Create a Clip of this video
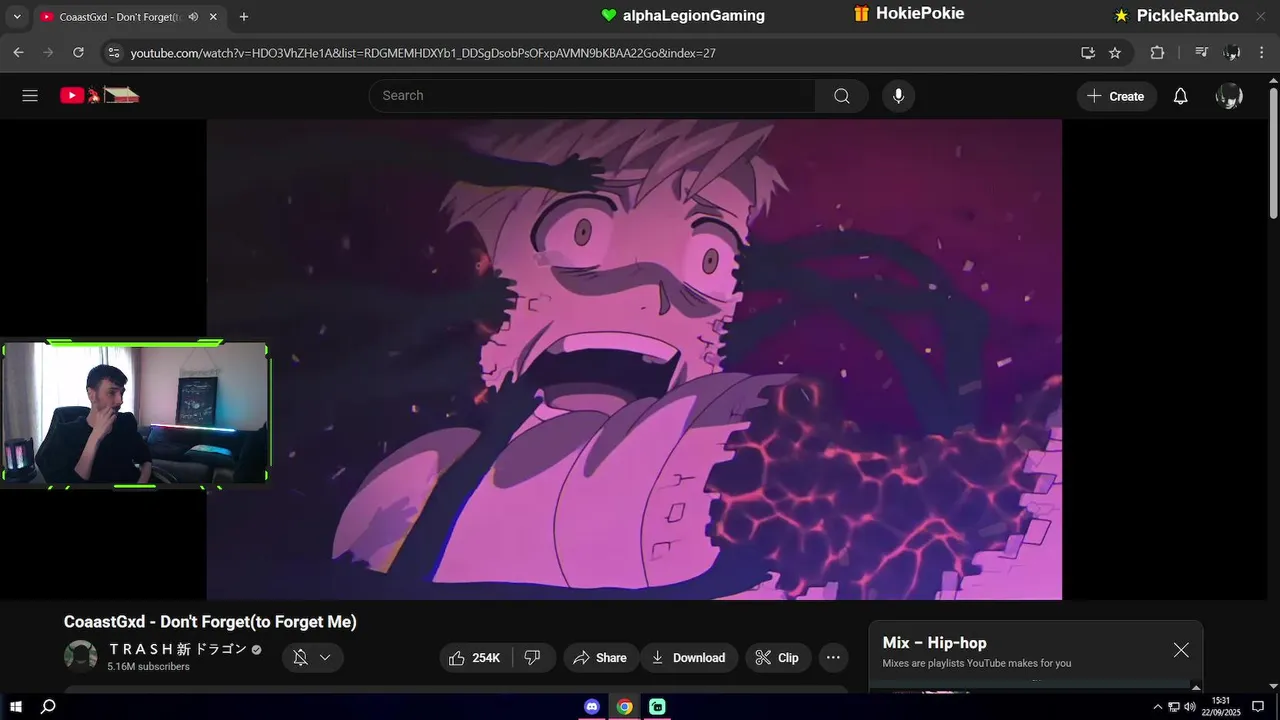 777,657
